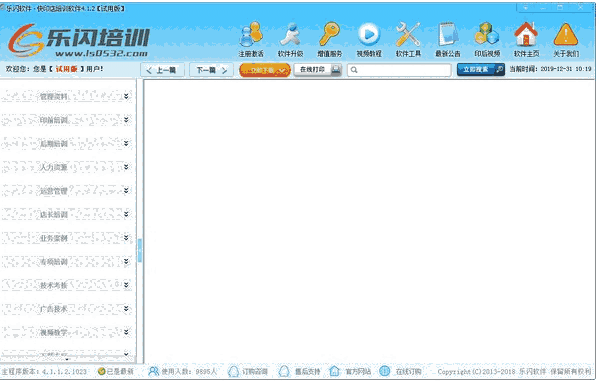
Task: Open the 增值服务 key icon
Action: 330,34
